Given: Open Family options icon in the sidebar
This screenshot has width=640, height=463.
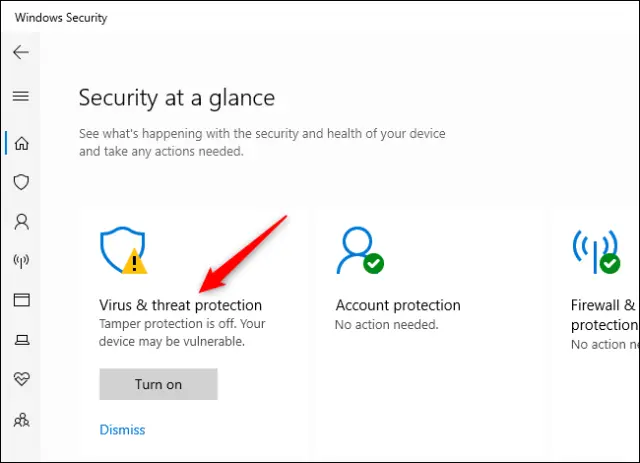Looking at the screenshot, I should point(20,419).
